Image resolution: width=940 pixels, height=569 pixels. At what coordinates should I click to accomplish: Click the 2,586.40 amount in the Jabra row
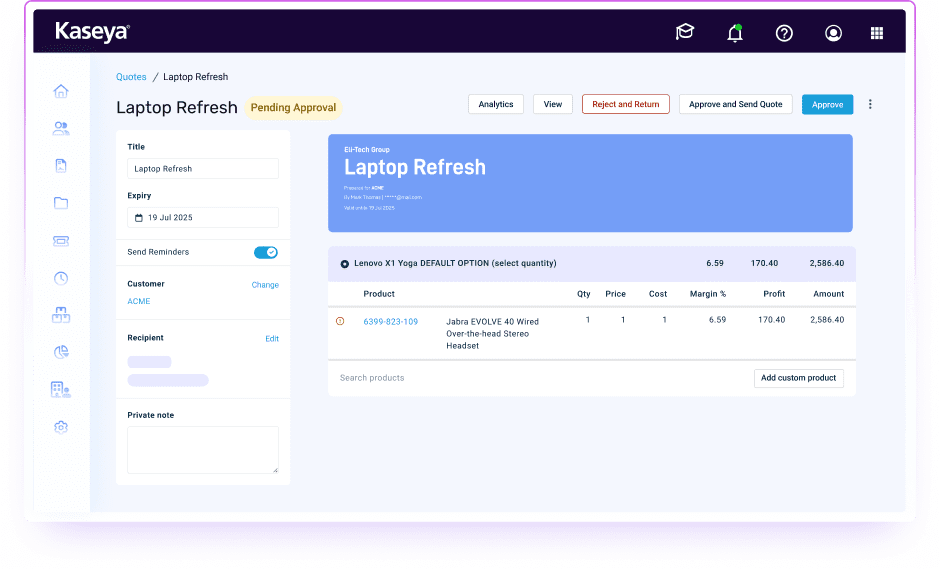[827, 320]
